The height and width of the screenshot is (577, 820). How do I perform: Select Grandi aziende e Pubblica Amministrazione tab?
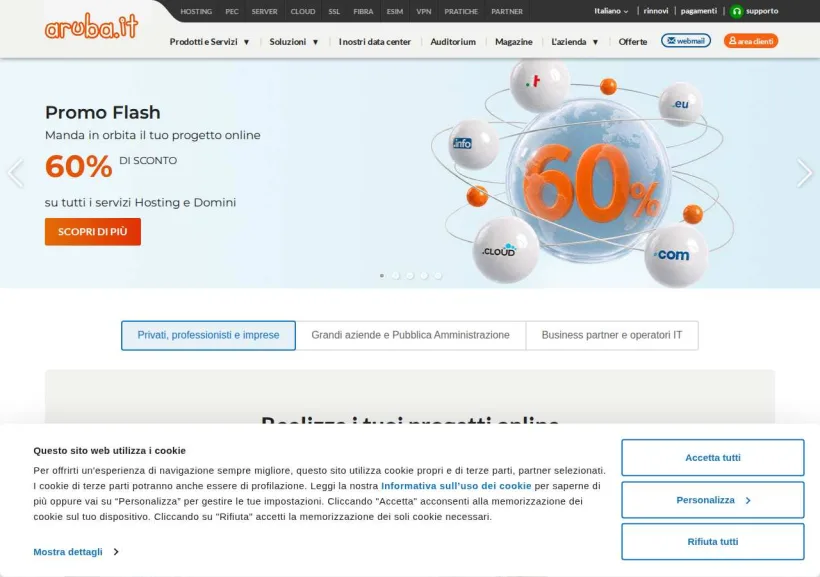(411, 335)
